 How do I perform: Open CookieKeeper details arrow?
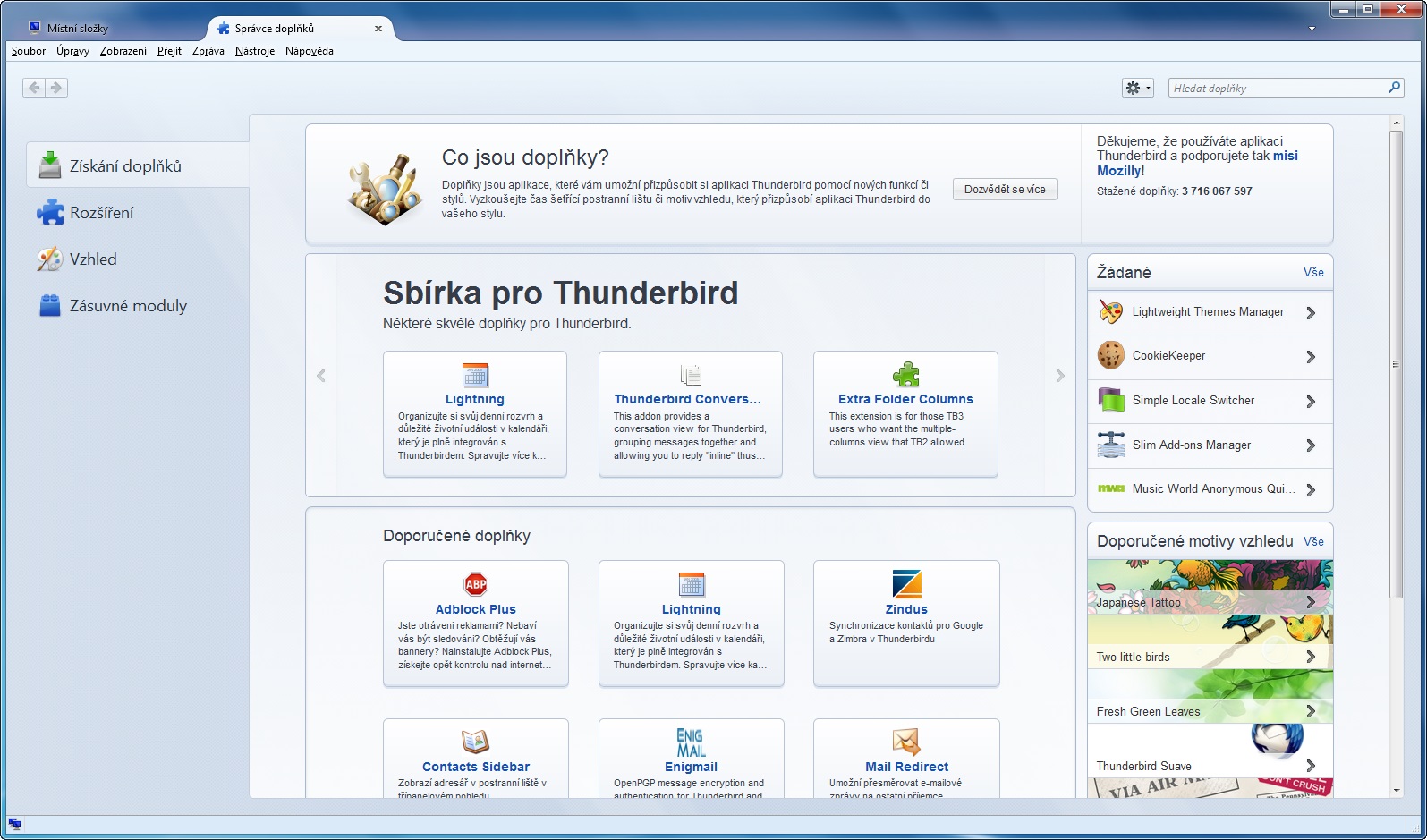(1311, 357)
